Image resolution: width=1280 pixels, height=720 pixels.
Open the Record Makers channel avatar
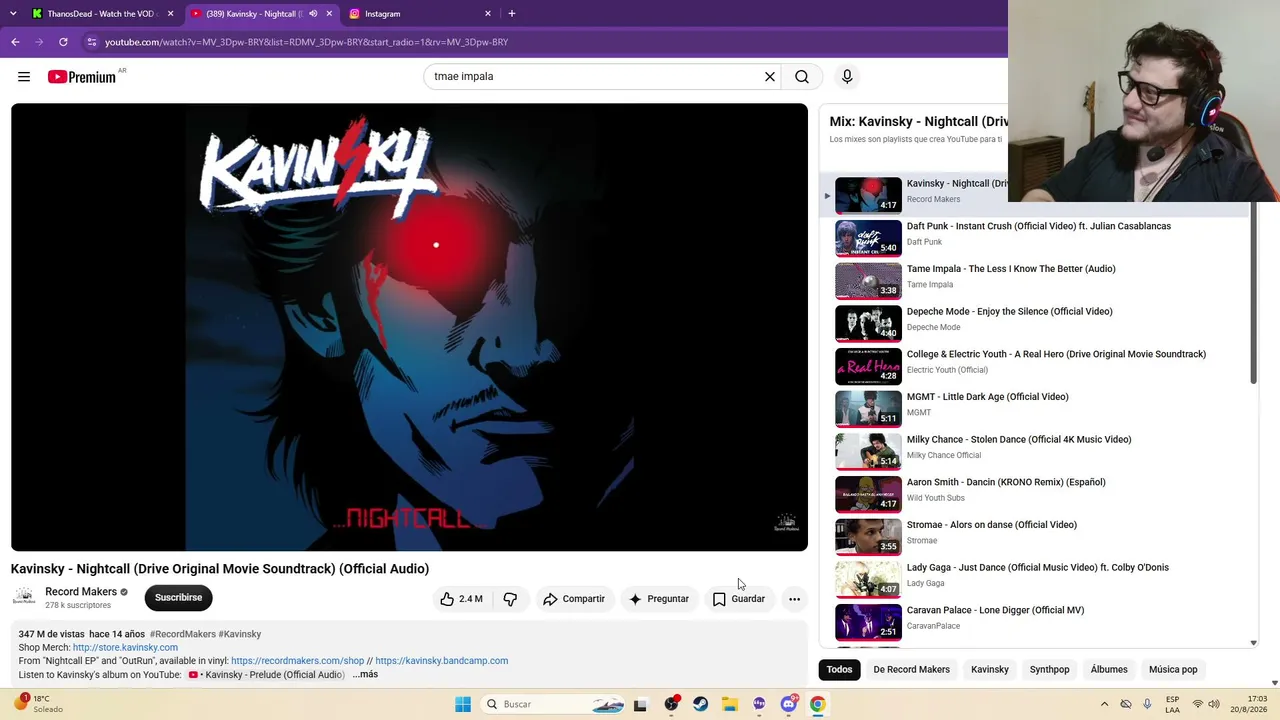point(24,598)
